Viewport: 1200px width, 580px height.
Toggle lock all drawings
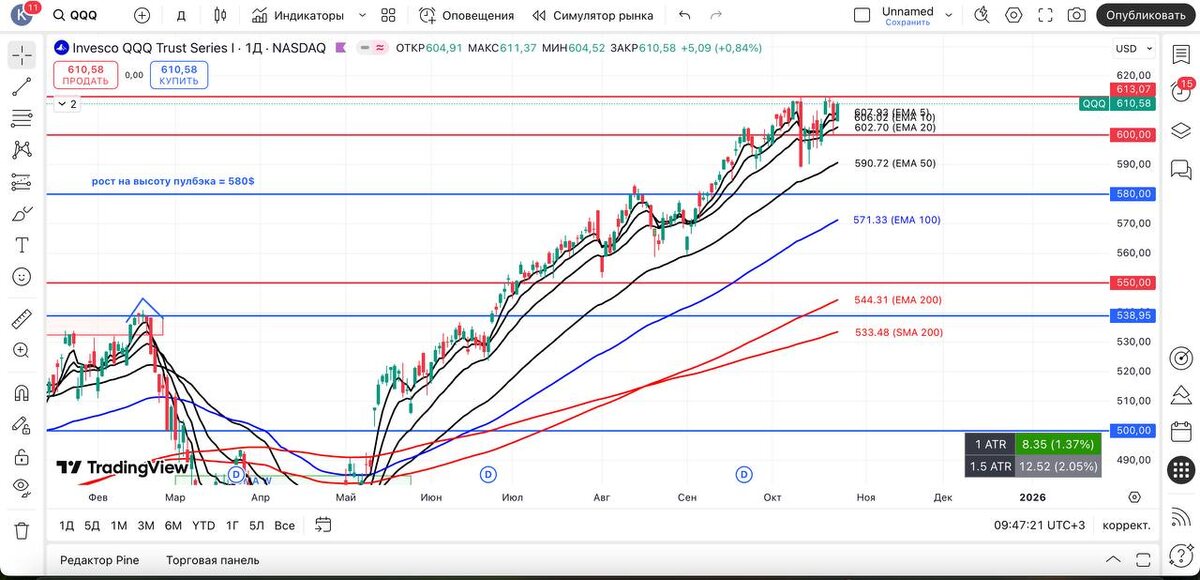coord(21,457)
